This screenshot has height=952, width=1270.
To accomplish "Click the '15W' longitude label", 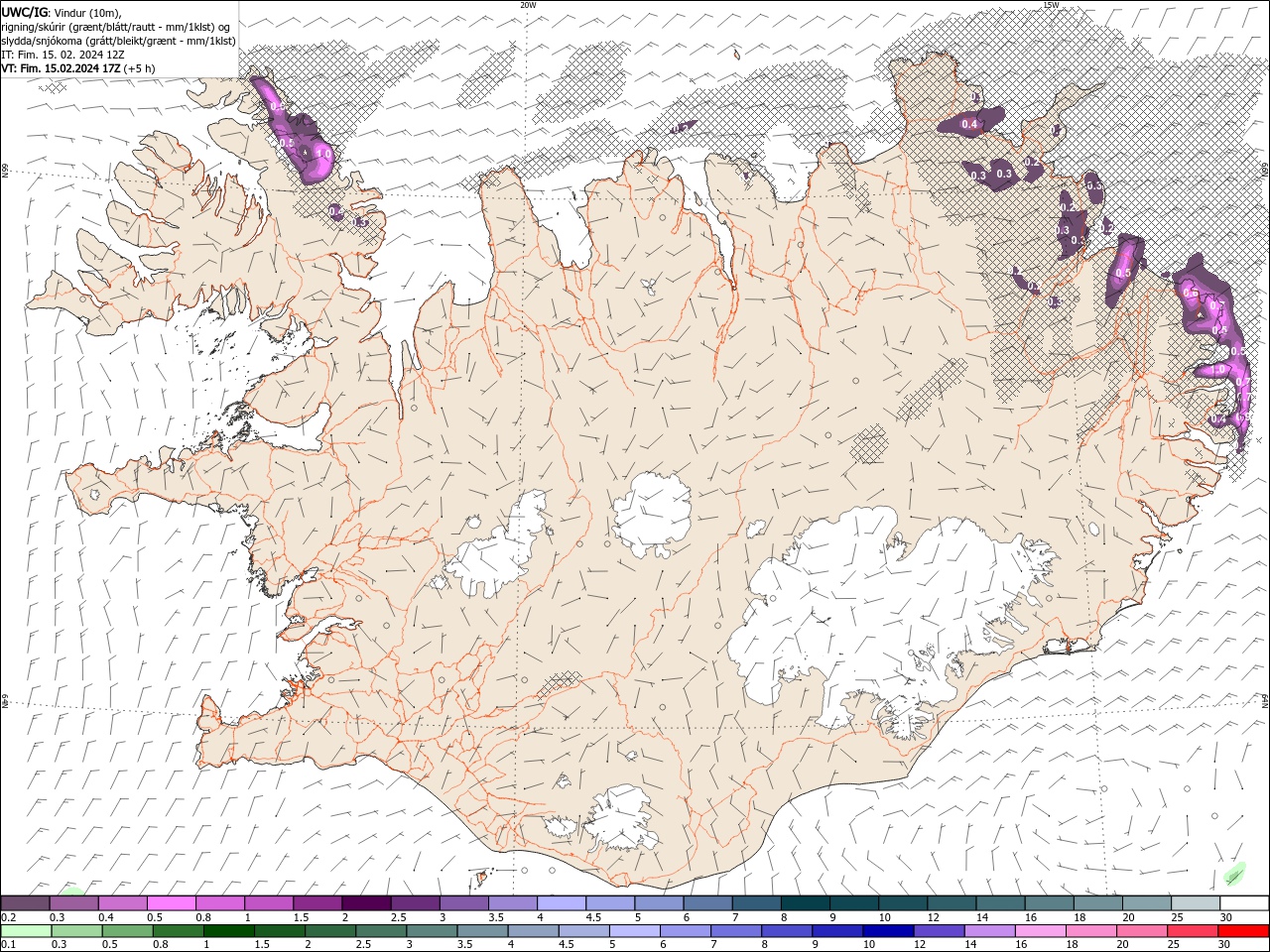I will (x=1051, y=5).
